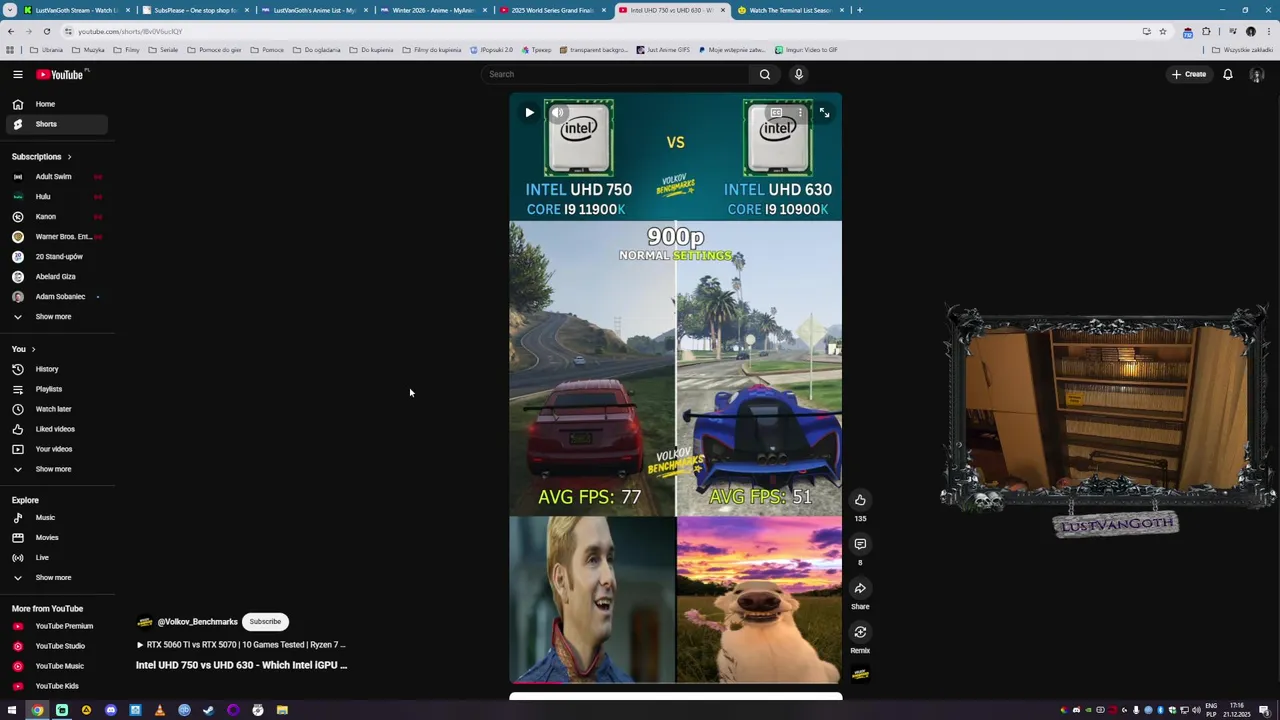
Task: Play the Shorts video
Action: 529,113
